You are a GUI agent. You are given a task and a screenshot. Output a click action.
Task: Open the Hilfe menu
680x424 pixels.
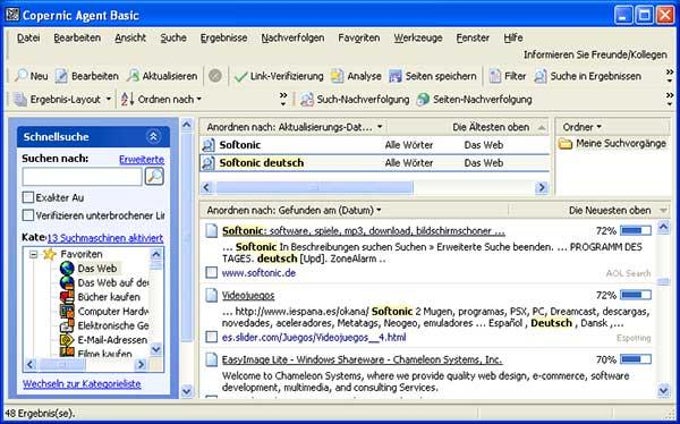click(x=513, y=38)
